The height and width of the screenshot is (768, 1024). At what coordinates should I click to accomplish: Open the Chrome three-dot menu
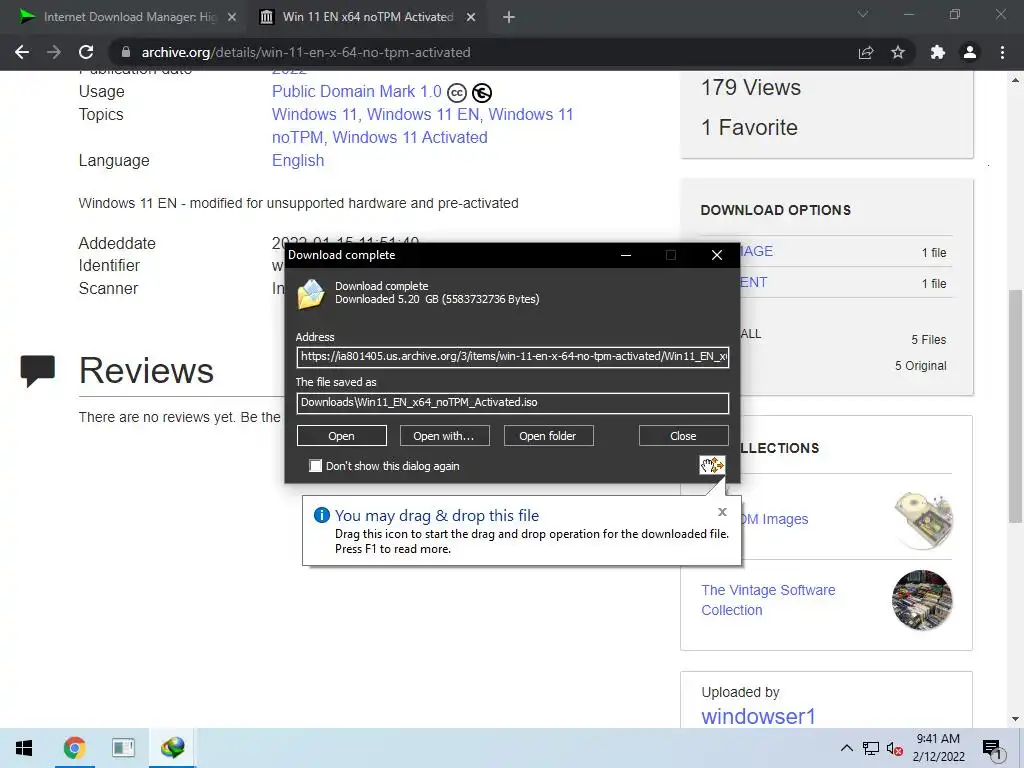pos(1002,52)
